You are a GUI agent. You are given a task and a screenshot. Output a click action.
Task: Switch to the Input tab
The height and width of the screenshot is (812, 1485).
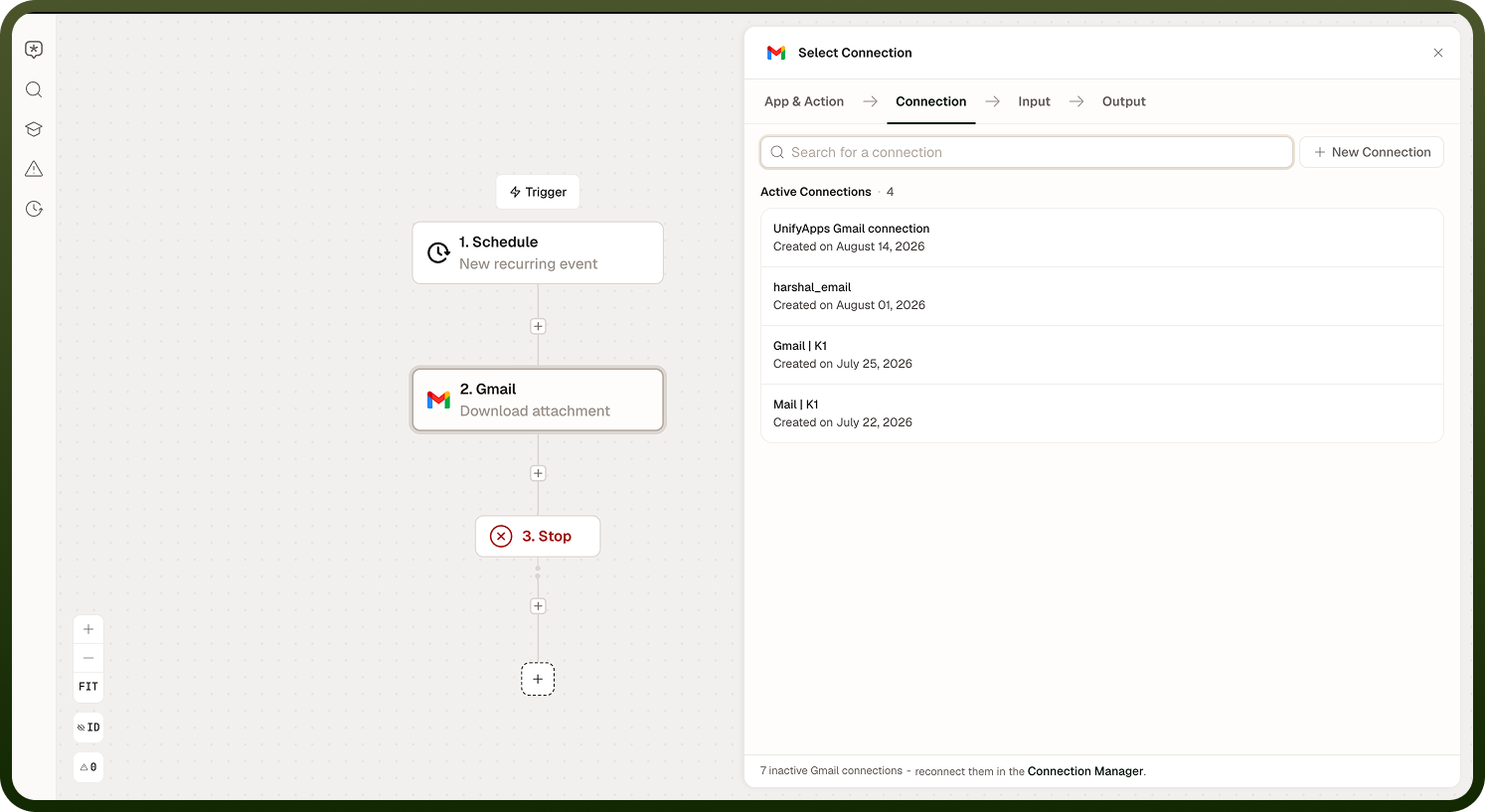[x=1034, y=101]
